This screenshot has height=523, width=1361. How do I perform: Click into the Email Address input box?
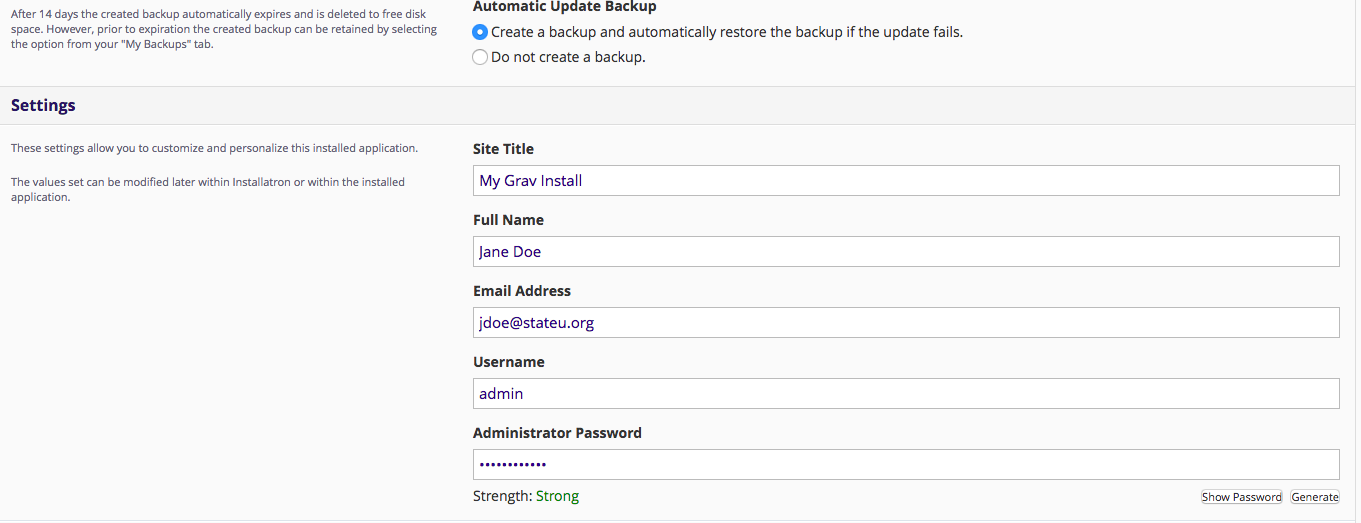click(906, 323)
